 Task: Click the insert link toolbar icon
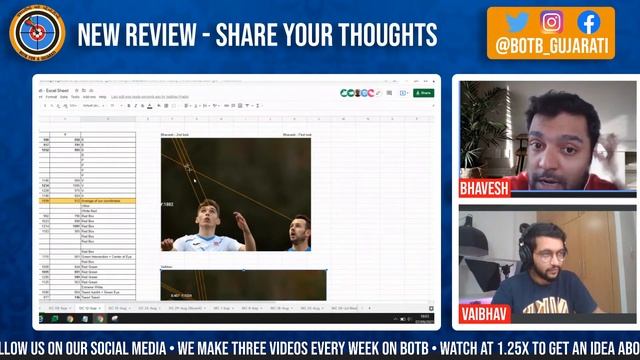226,106
